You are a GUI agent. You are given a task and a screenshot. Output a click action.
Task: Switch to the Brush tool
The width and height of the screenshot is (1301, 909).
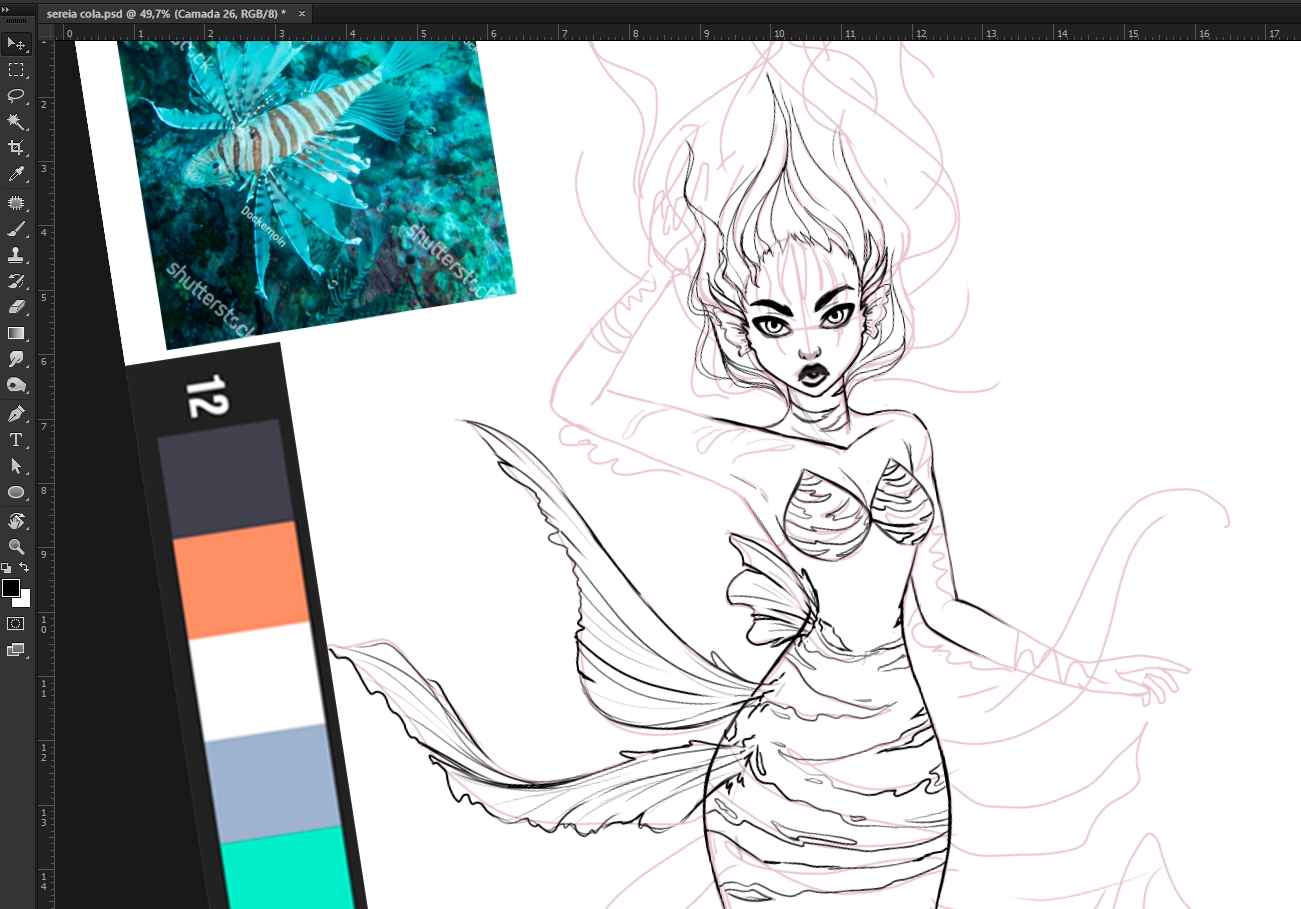(16, 229)
